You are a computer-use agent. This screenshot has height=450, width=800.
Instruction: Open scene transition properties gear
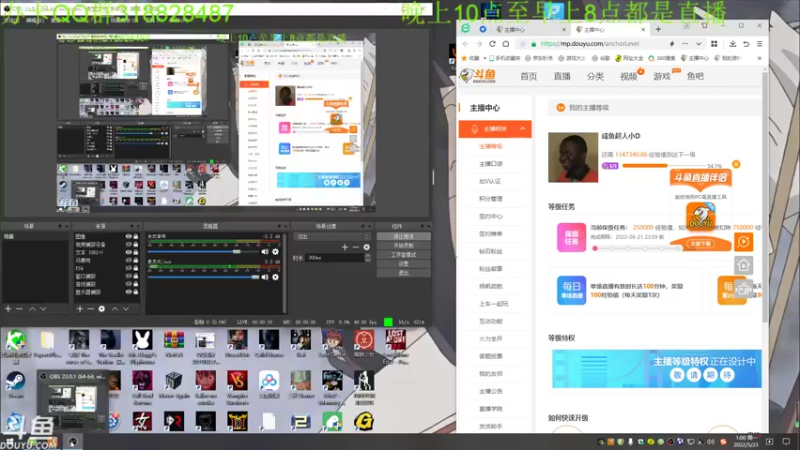(366, 247)
